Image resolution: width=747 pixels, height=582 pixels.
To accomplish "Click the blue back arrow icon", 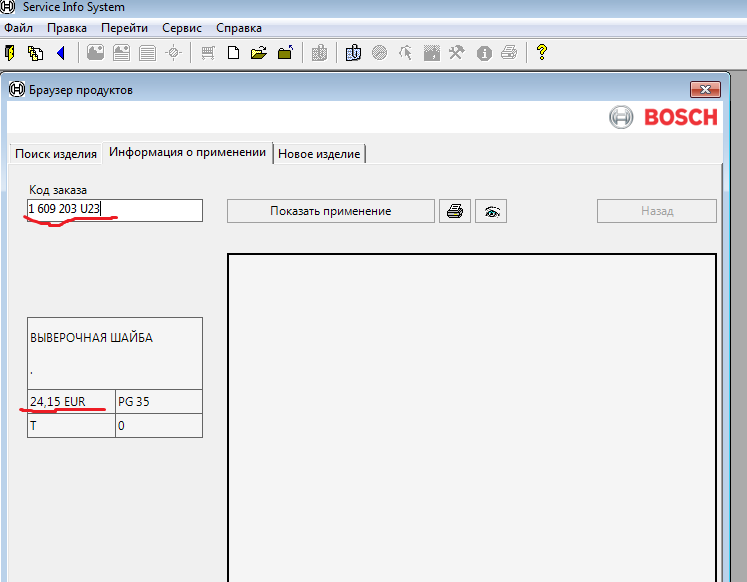I will [61, 53].
